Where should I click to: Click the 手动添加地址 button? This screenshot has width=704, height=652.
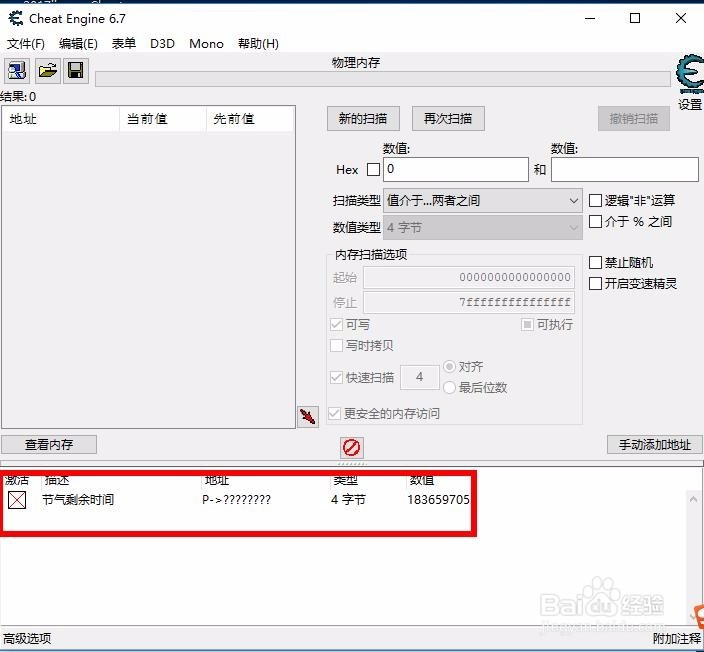655,445
